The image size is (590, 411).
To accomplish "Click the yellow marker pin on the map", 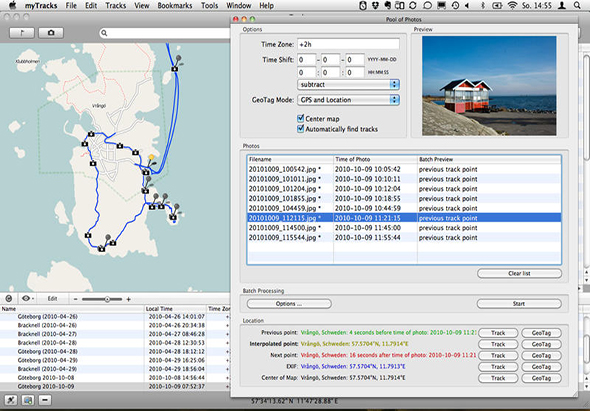I will (151, 157).
